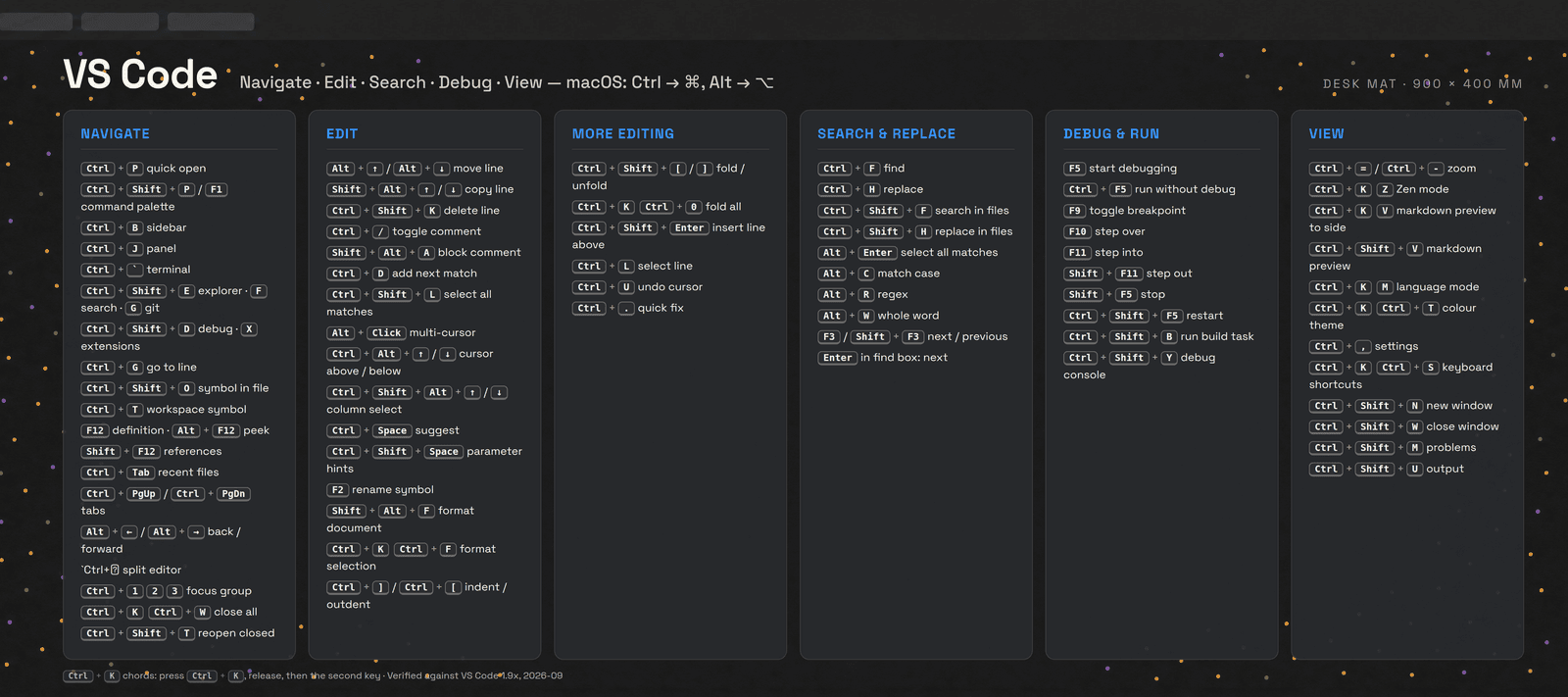Click the 'start debugging' label
Image resolution: width=1568 pixels, height=697 pixels.
coord(1133,169)
